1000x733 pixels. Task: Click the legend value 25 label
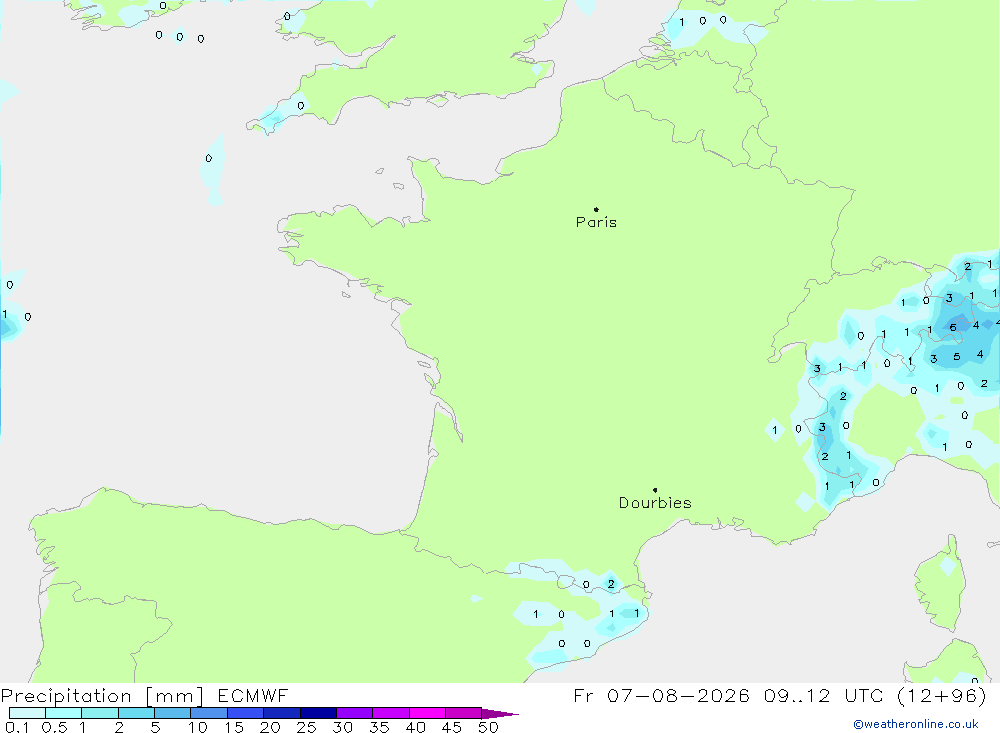pos(306,727)
